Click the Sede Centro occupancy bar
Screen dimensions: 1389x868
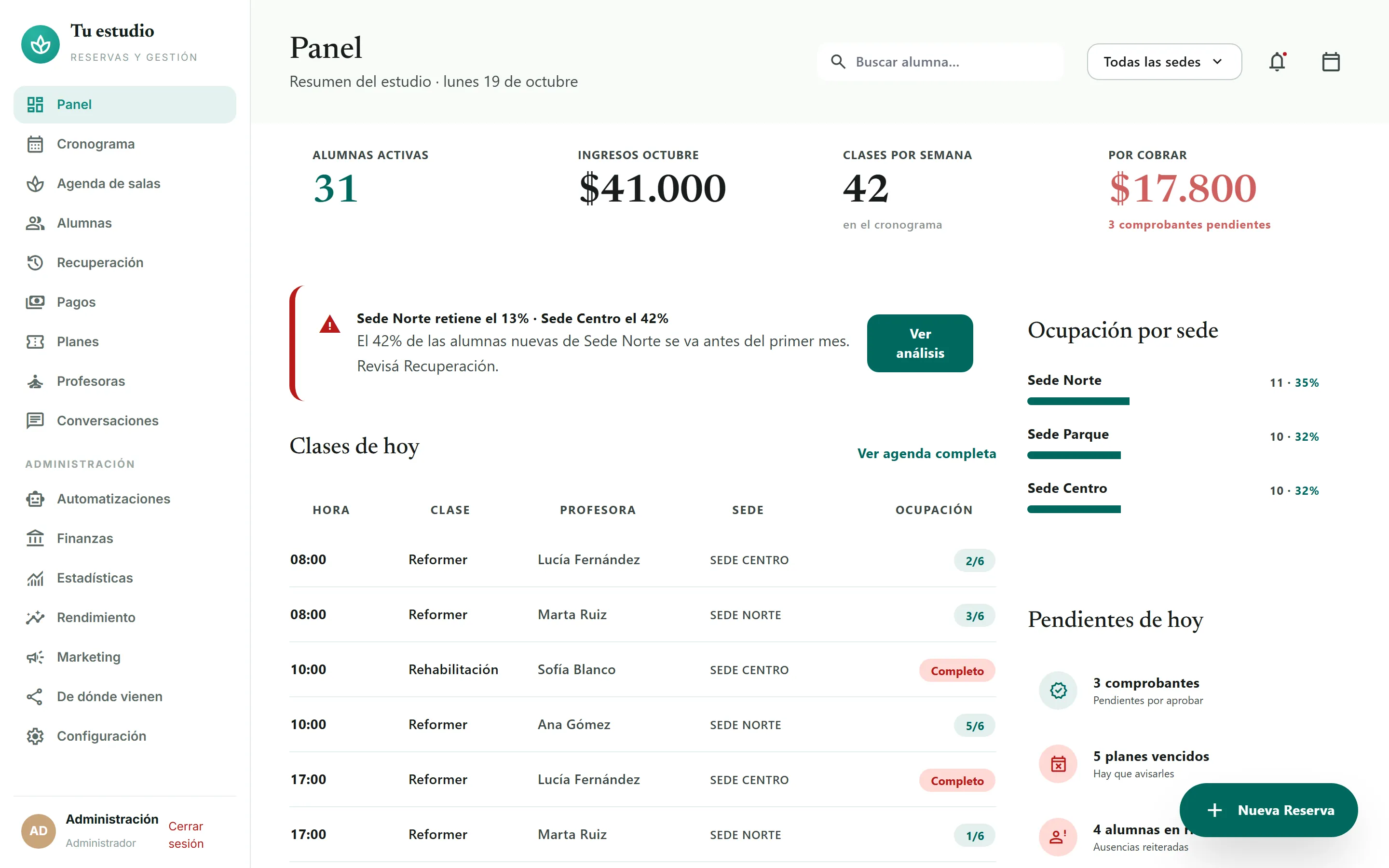point(1074,509)
